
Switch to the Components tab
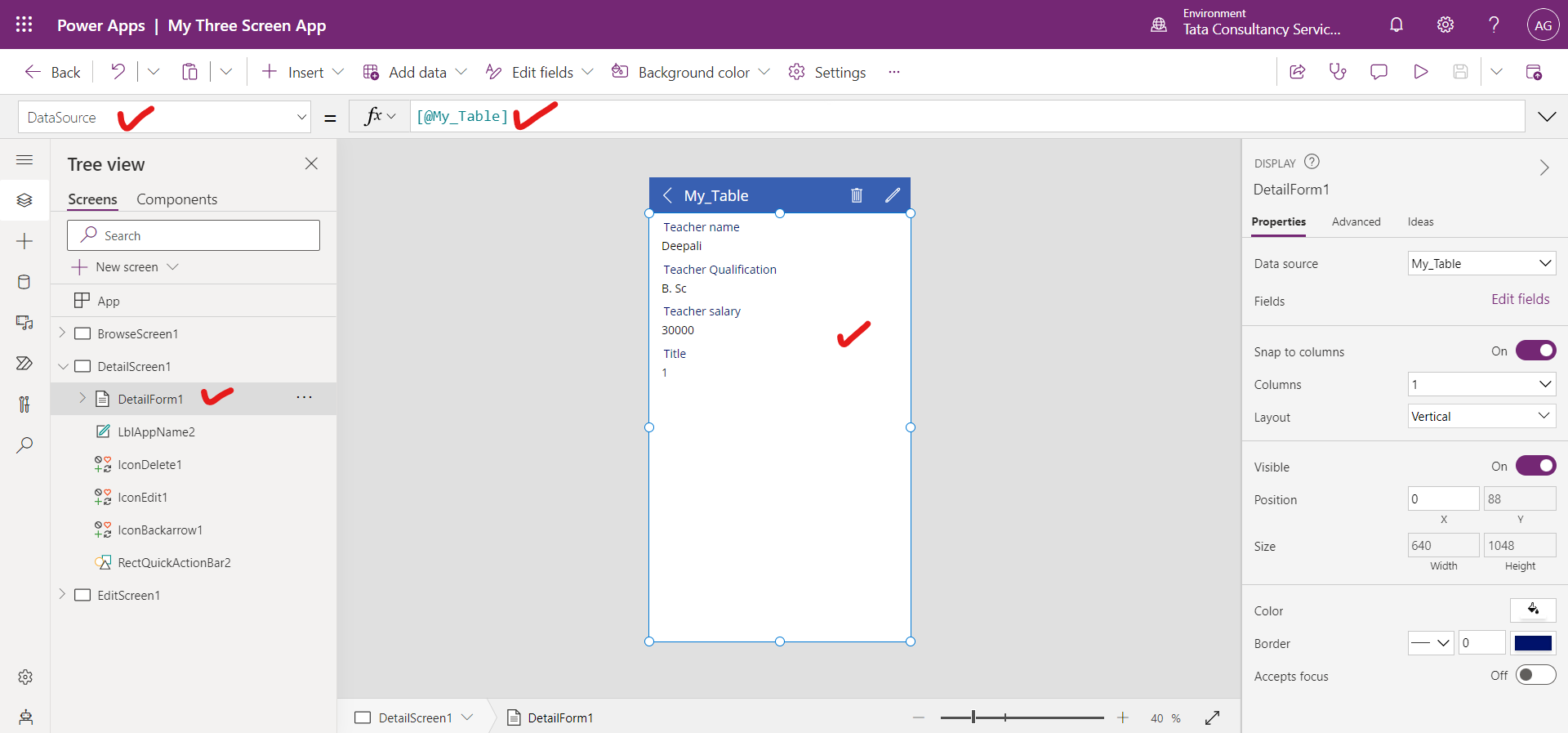[176, 199]
